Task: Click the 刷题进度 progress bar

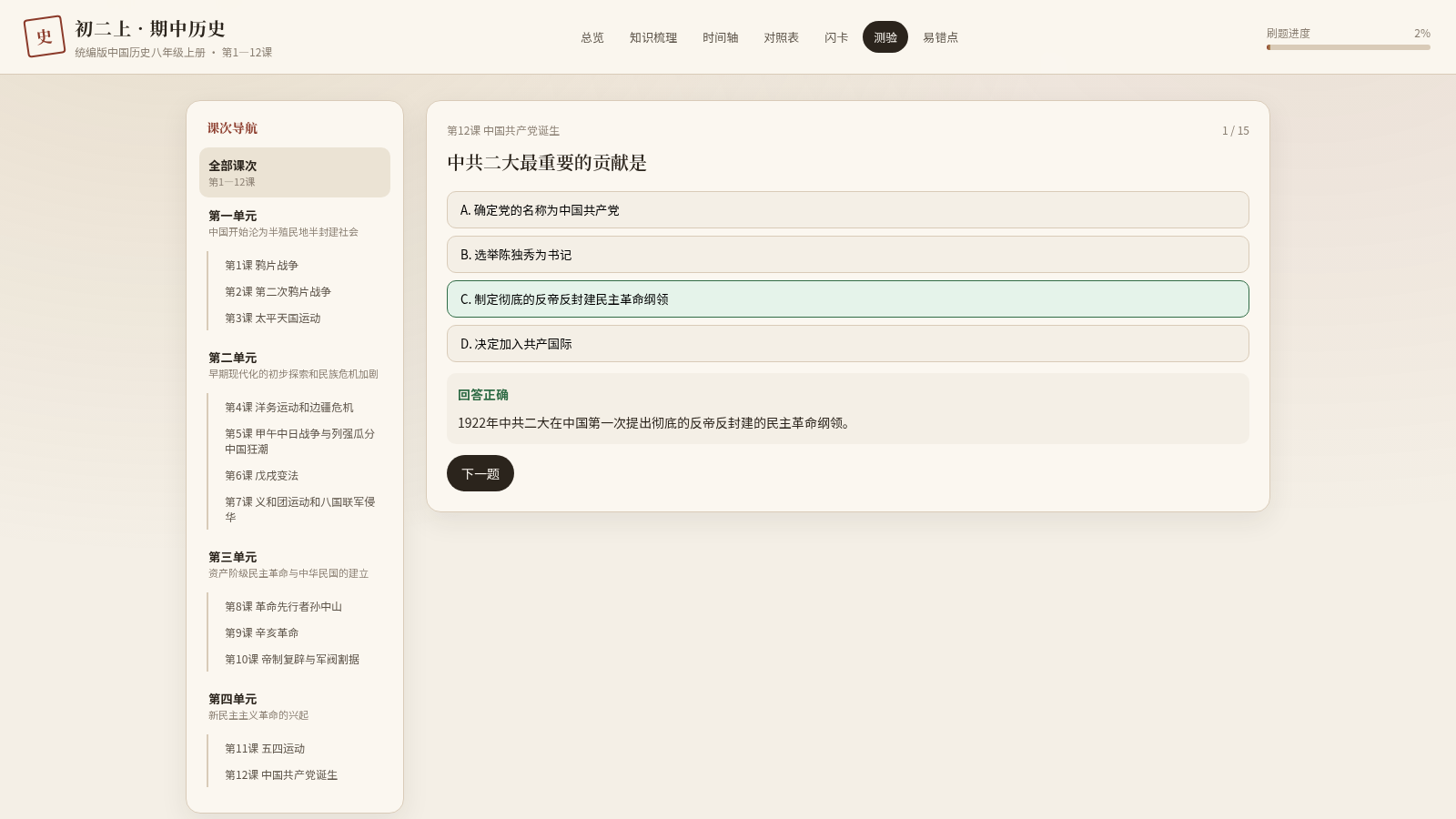Action: 1349,47
